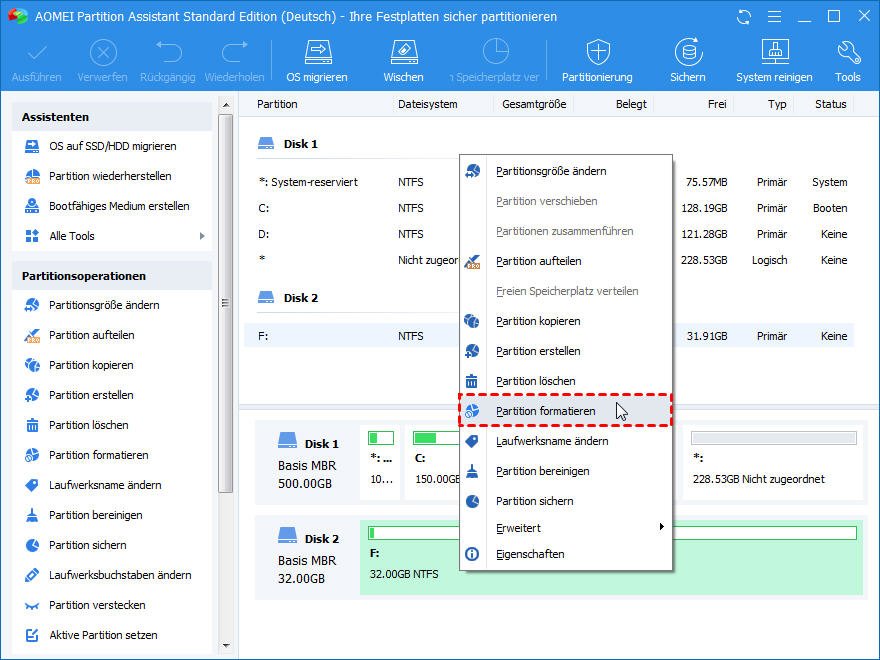This screenshot has height=660, width=880.
Task: Open the Tools wrench icon
Action: tap(847, 61)
